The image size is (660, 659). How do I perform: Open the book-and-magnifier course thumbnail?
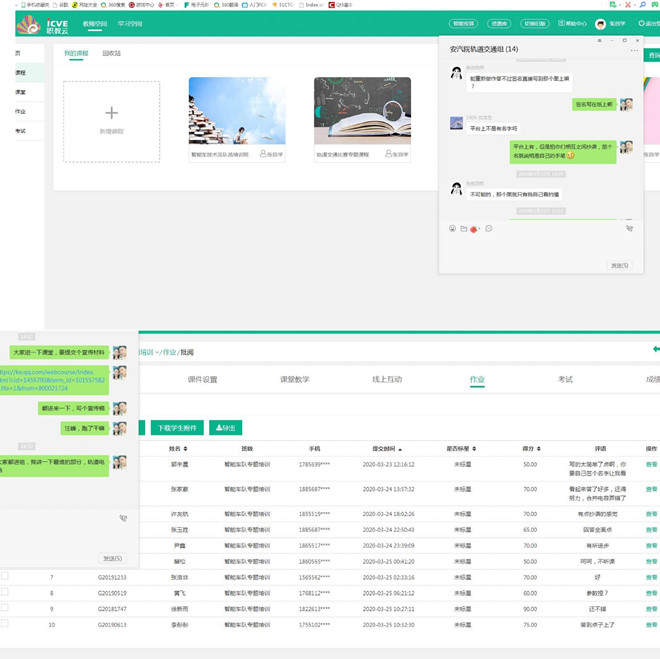pyautogui.click(x=362, y=112)
